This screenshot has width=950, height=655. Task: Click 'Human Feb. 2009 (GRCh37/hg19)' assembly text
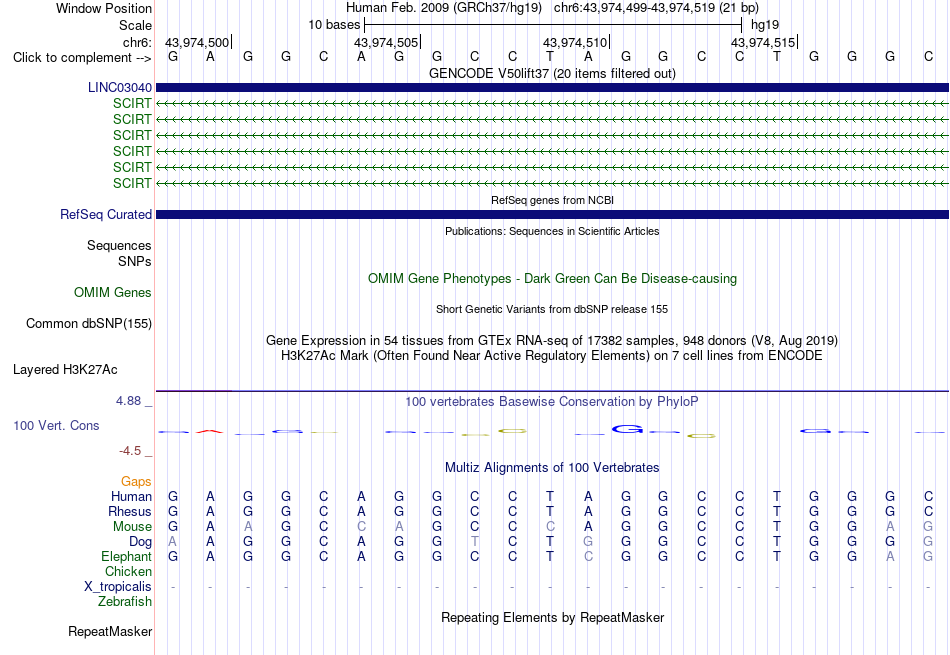pos(445,8)
